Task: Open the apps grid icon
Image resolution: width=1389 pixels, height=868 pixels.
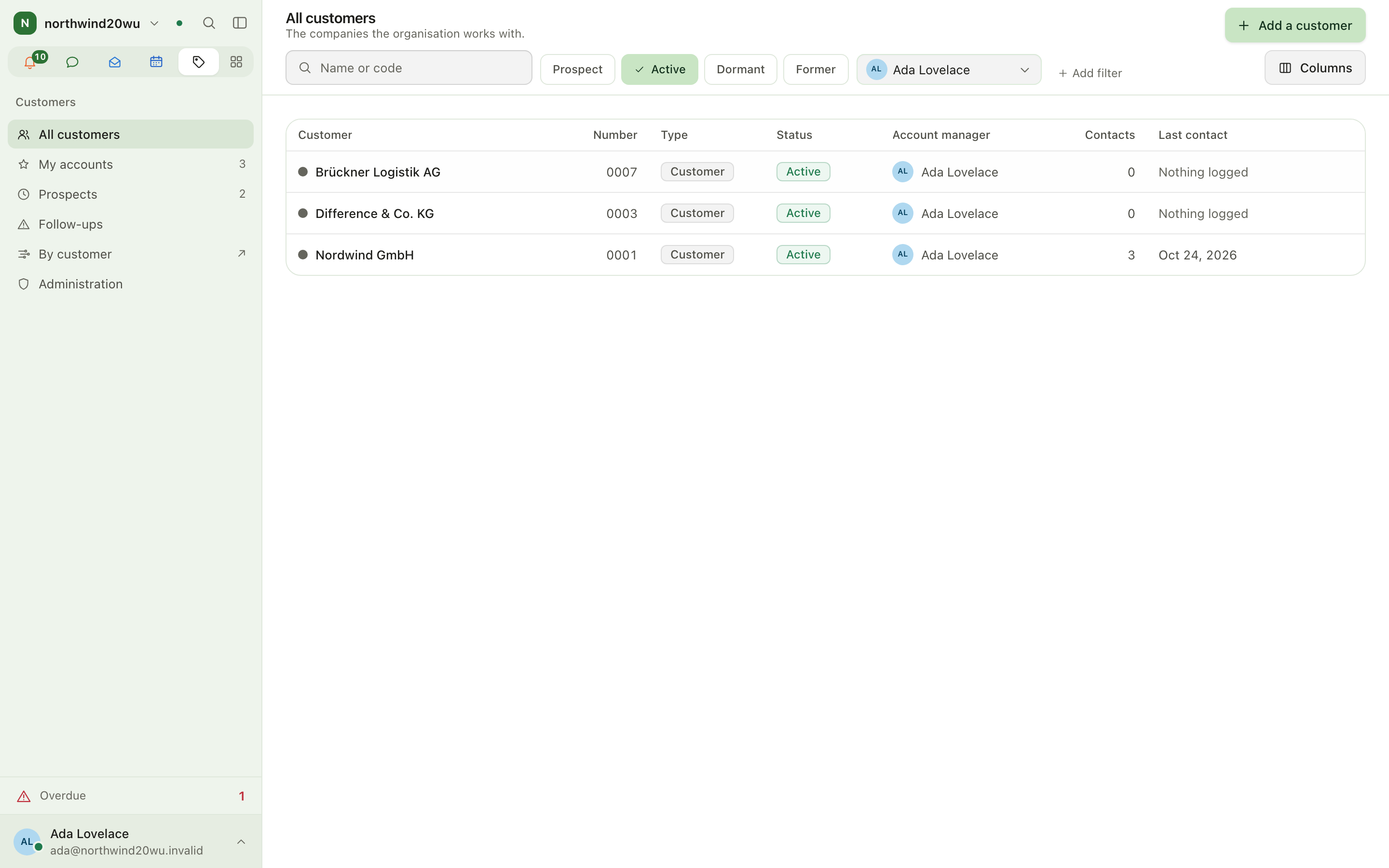Action: (x=236, y=62)
